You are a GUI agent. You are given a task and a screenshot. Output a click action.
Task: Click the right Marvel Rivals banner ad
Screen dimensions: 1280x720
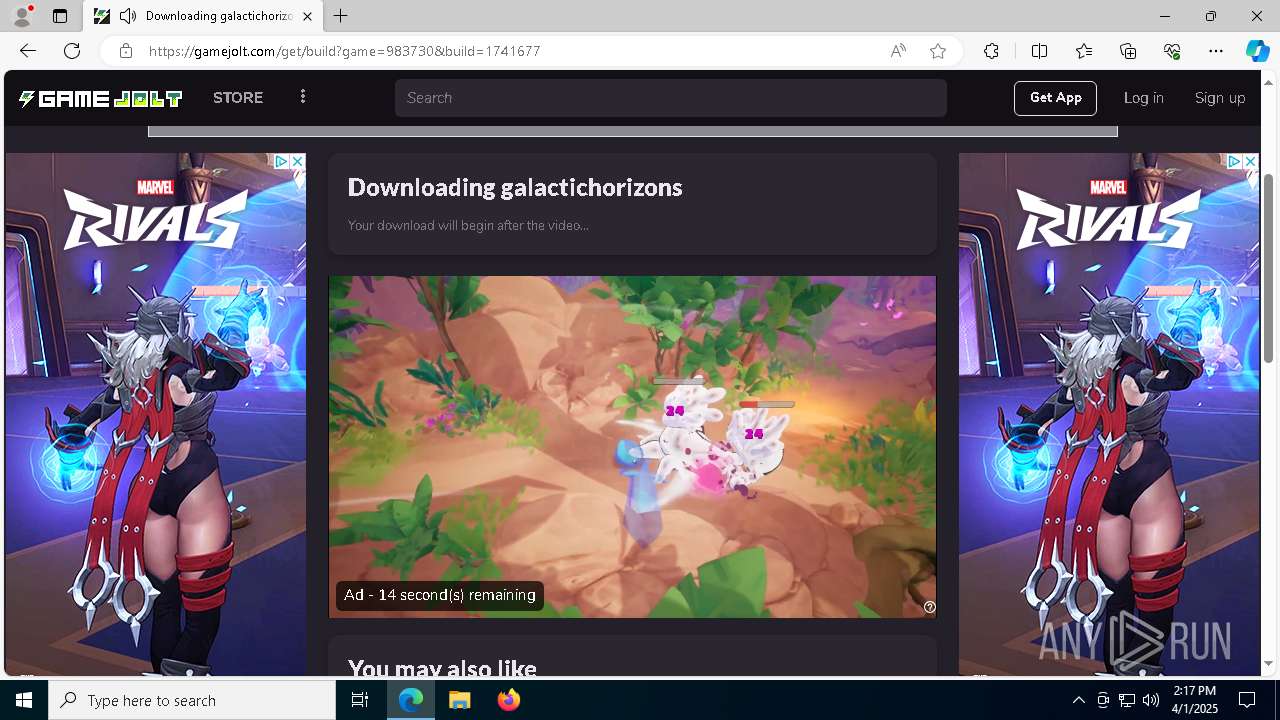[x=1108, y=414]
